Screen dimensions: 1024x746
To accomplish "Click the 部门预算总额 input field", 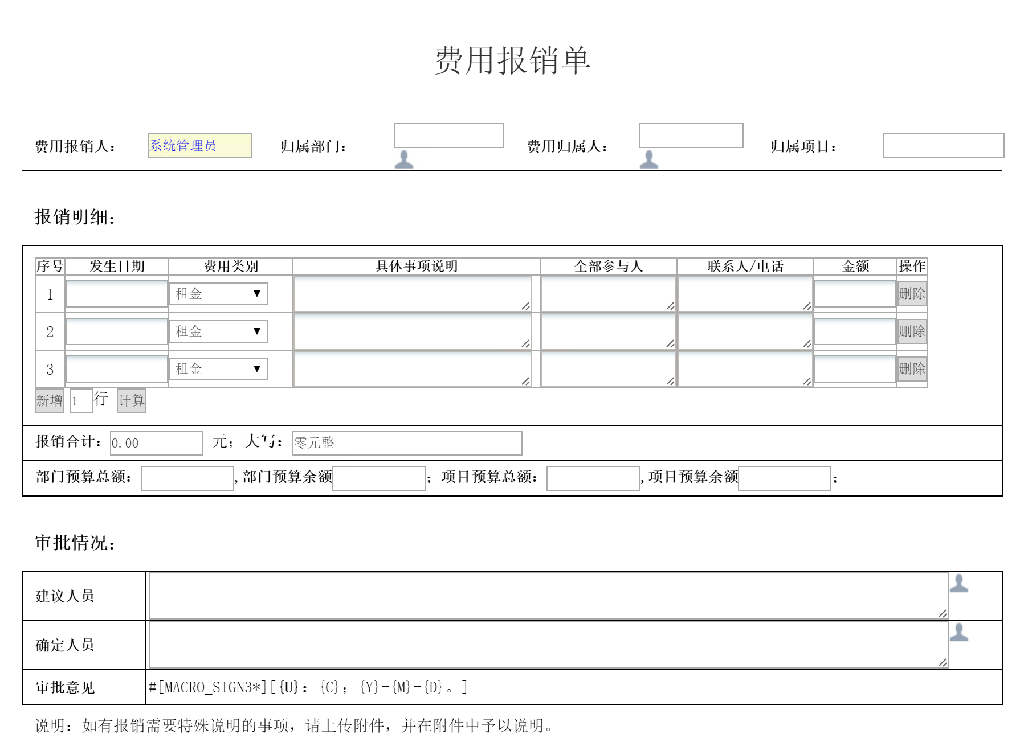I will click(187, 479).
